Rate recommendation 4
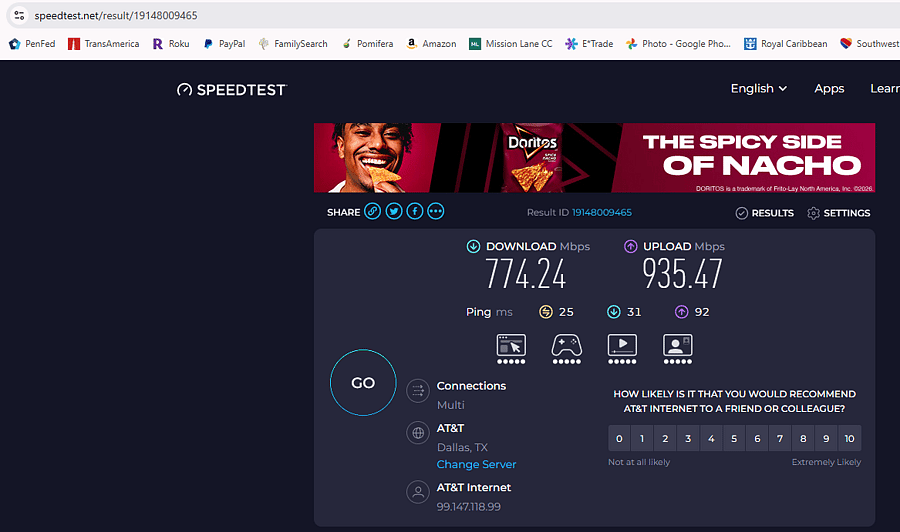 (711, 438)
